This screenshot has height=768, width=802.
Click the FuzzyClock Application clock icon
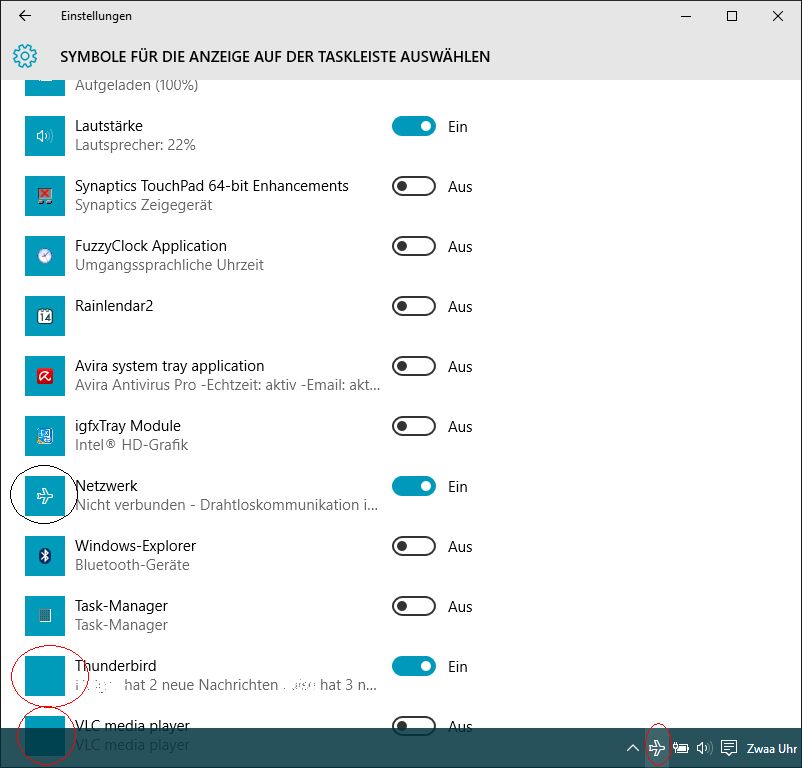45,256
